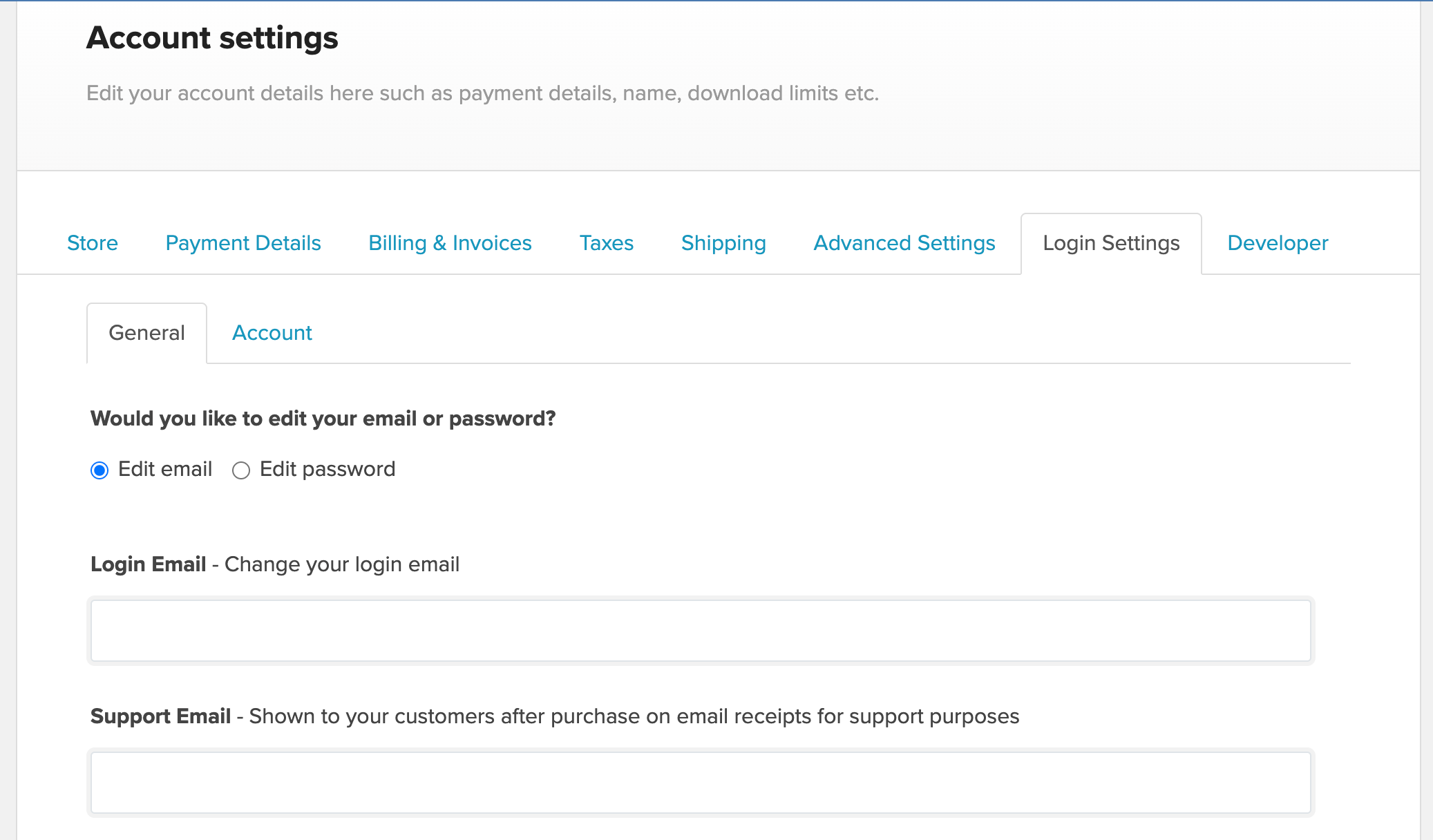The height and width of the screenshot is (840, 1433).
Task: Click the email or password question heading
Action: 323,419
